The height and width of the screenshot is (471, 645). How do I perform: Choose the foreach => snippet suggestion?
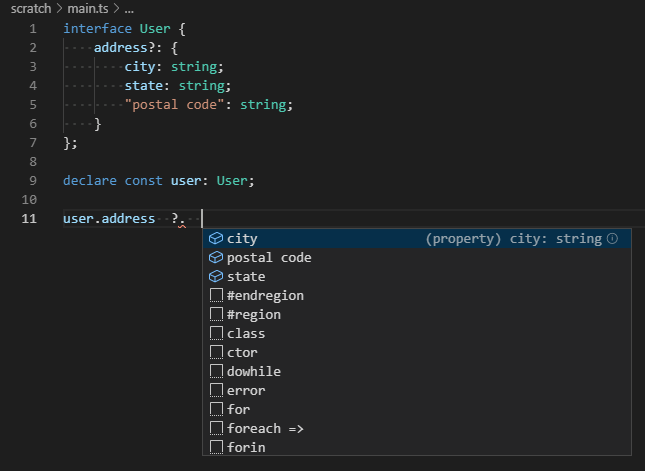tap(417, 428)
